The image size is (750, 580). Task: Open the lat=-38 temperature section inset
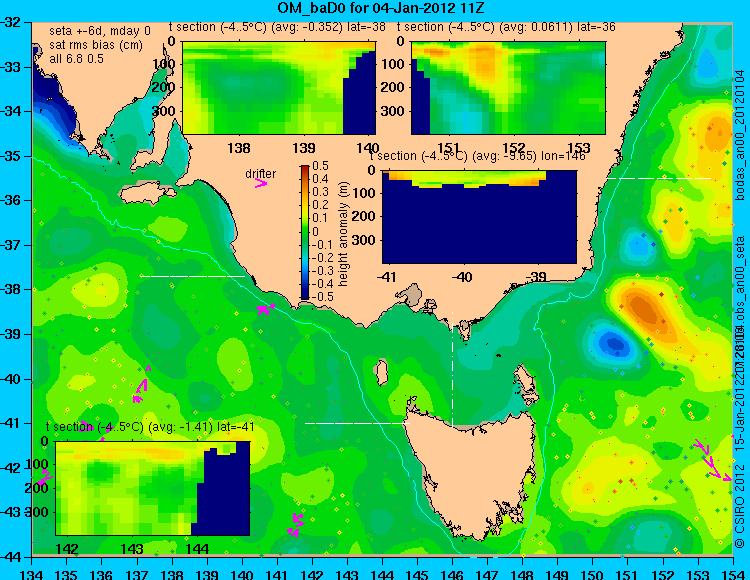tap(279, 88)
